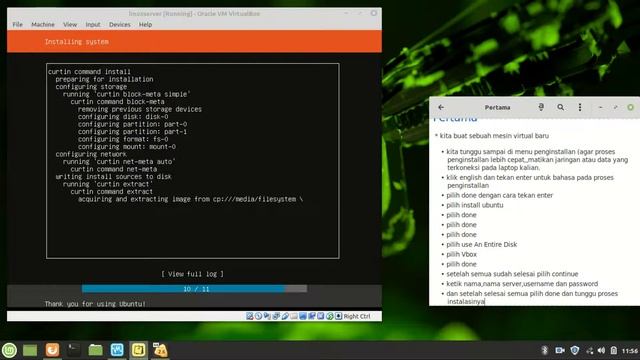Screen dimensions: 640x360
Task: Click the Right Ctrl host key label
Action: pos(357,316)
